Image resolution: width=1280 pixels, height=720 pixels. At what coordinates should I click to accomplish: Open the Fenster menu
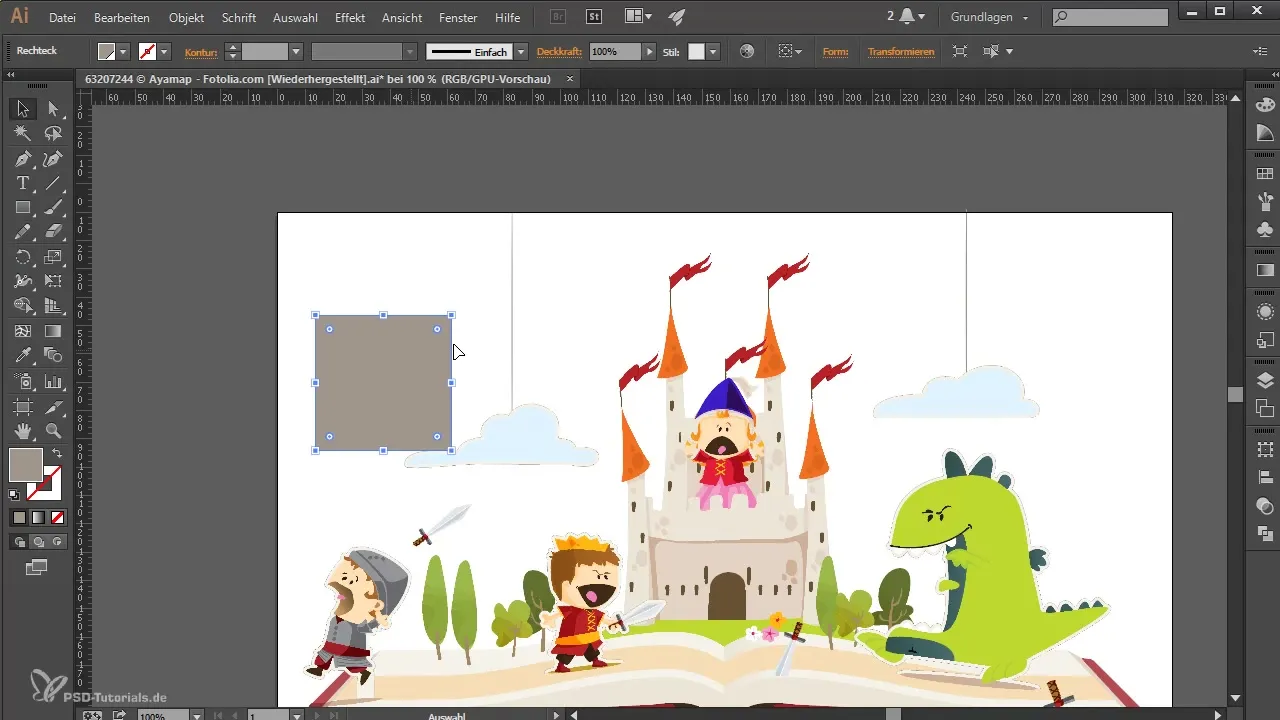(458, 17)
